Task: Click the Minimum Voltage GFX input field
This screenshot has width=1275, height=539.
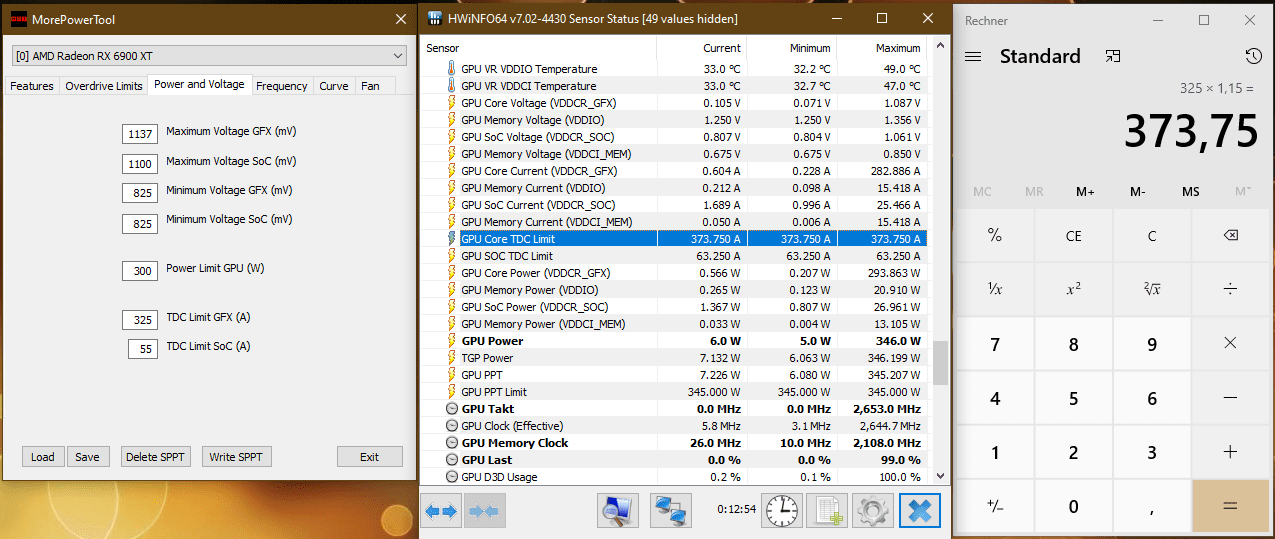Action: (141, 193)
